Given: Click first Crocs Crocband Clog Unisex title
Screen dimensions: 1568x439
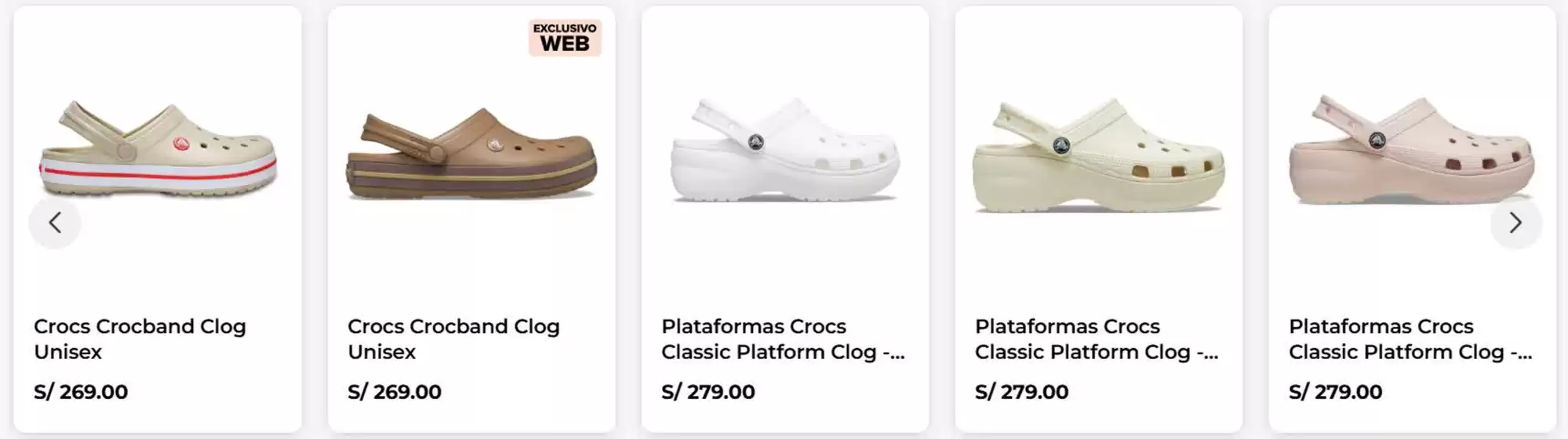Looking at the screenshot, I should tap(140, 339).
